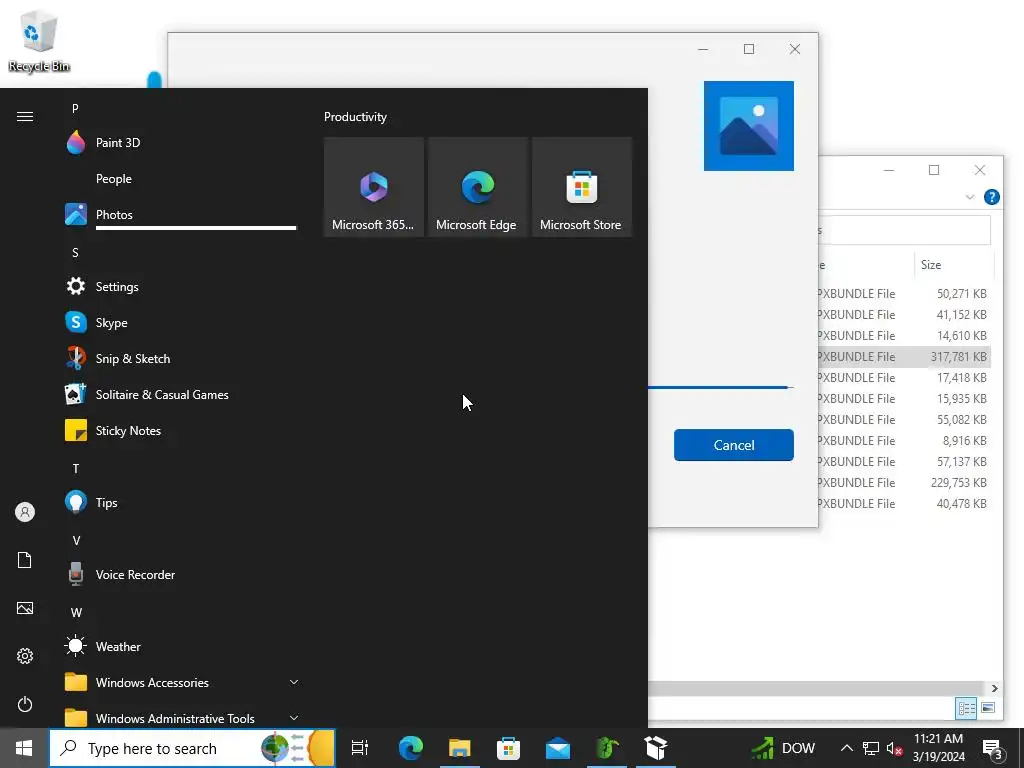
Task: Open DOW stock widget on taskbar
Action: tap(783, 748)
